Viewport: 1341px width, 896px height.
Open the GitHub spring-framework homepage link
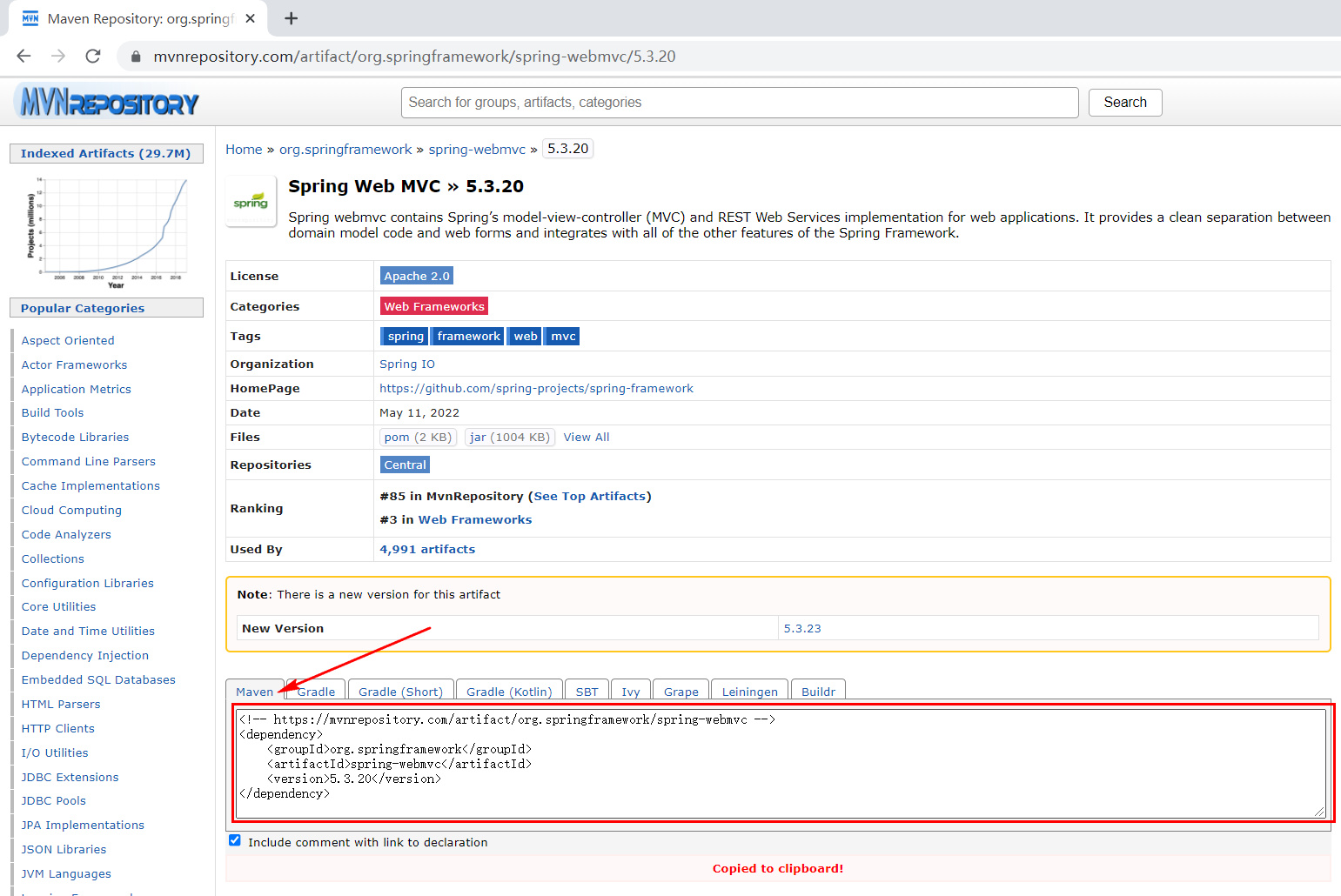tap(536, 389)
